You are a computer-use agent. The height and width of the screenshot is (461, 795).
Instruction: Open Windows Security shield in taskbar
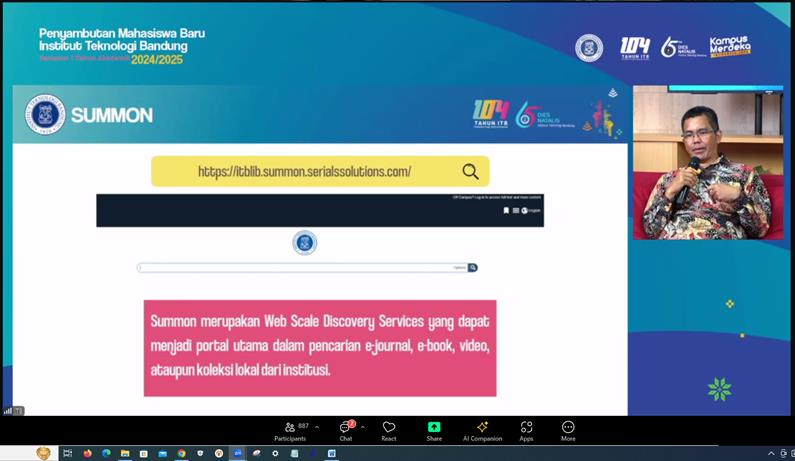tap(200, 453)
